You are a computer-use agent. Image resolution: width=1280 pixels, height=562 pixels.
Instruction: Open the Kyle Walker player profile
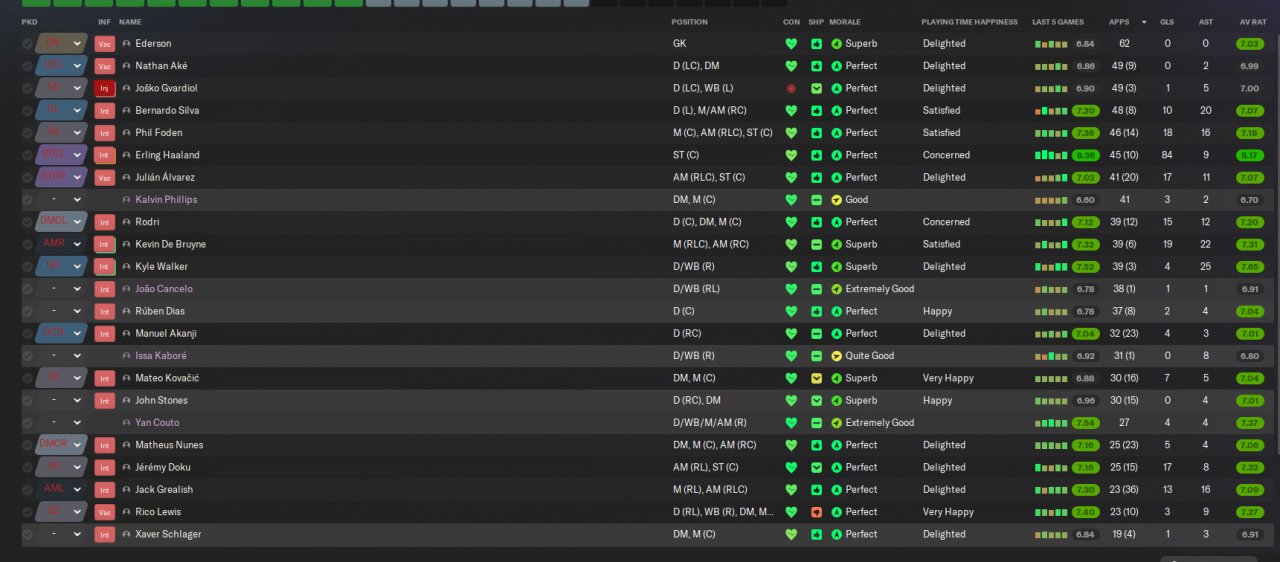point(162,267)
